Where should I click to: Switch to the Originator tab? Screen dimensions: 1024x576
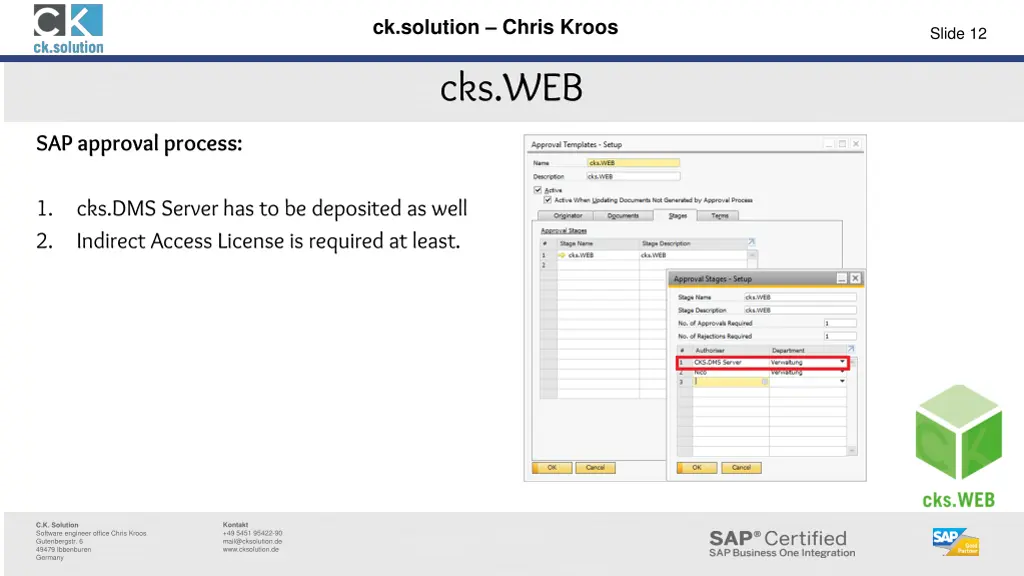click(x=568, y=216)
